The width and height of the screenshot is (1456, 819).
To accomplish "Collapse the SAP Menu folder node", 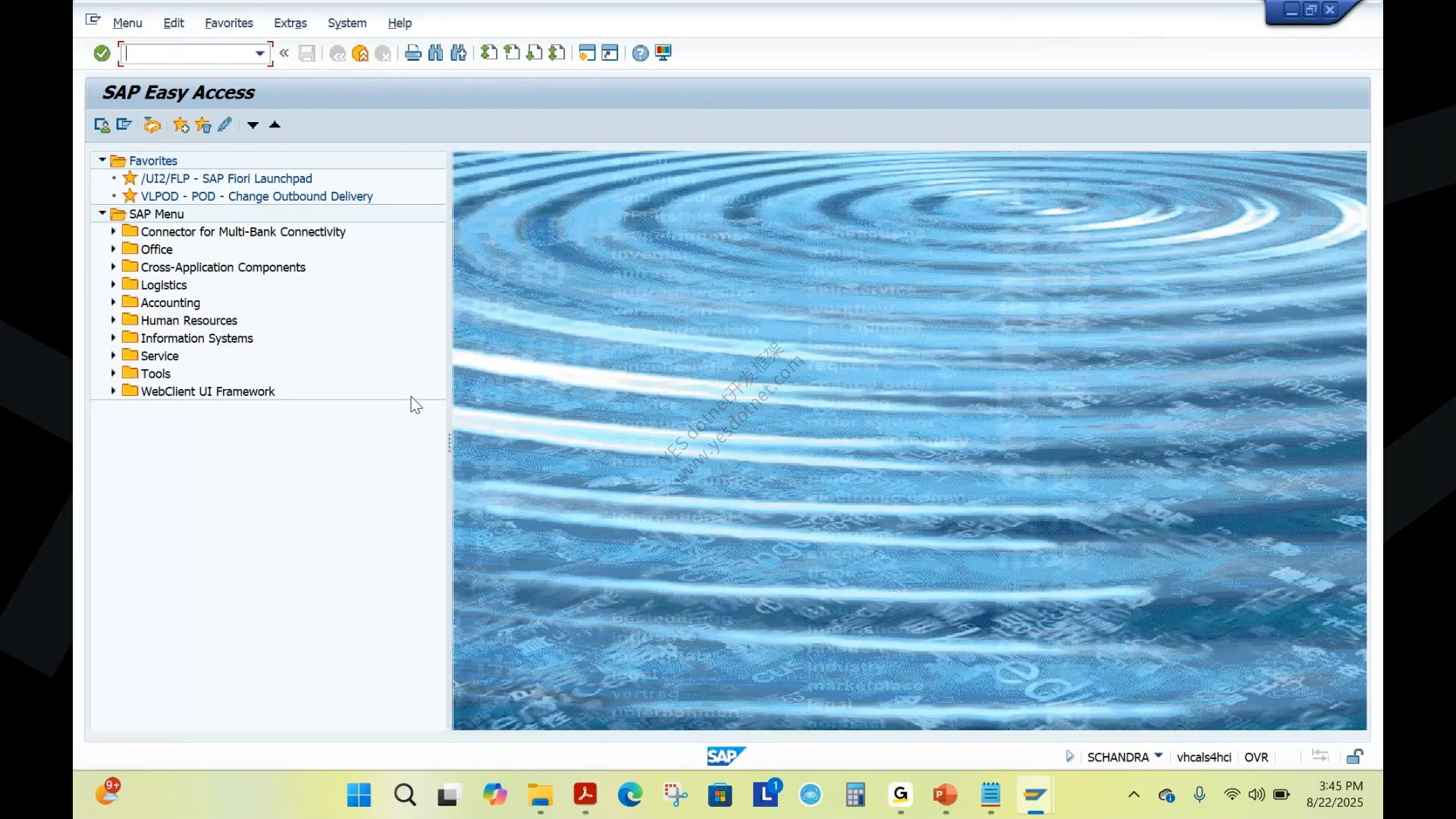I will tap(102, 213).
